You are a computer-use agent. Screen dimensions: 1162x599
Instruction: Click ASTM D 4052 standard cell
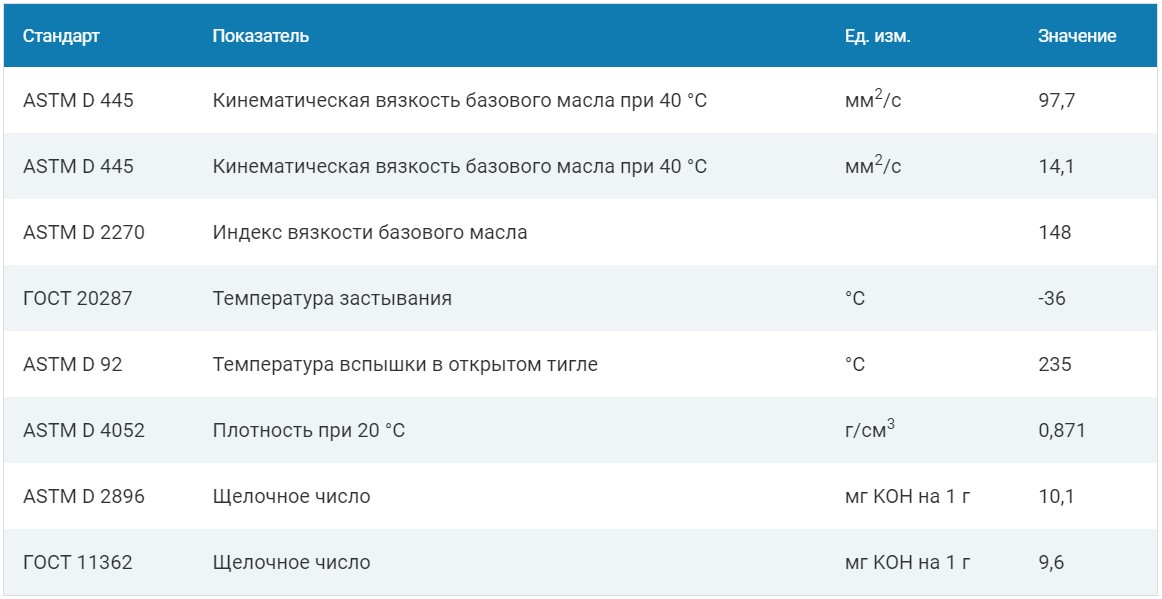click(x=84, y=431)
